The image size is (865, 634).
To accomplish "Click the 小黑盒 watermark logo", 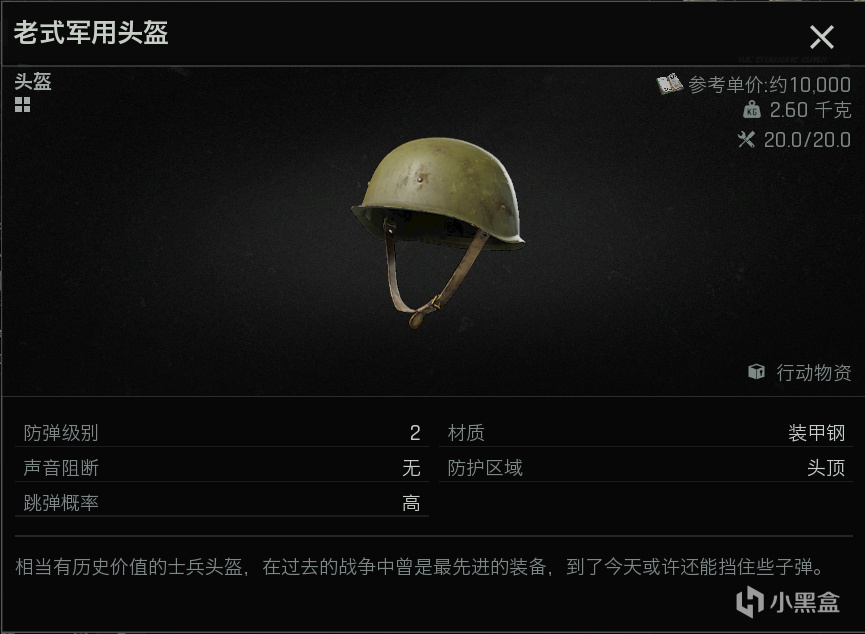I will (x=788, y=601).
